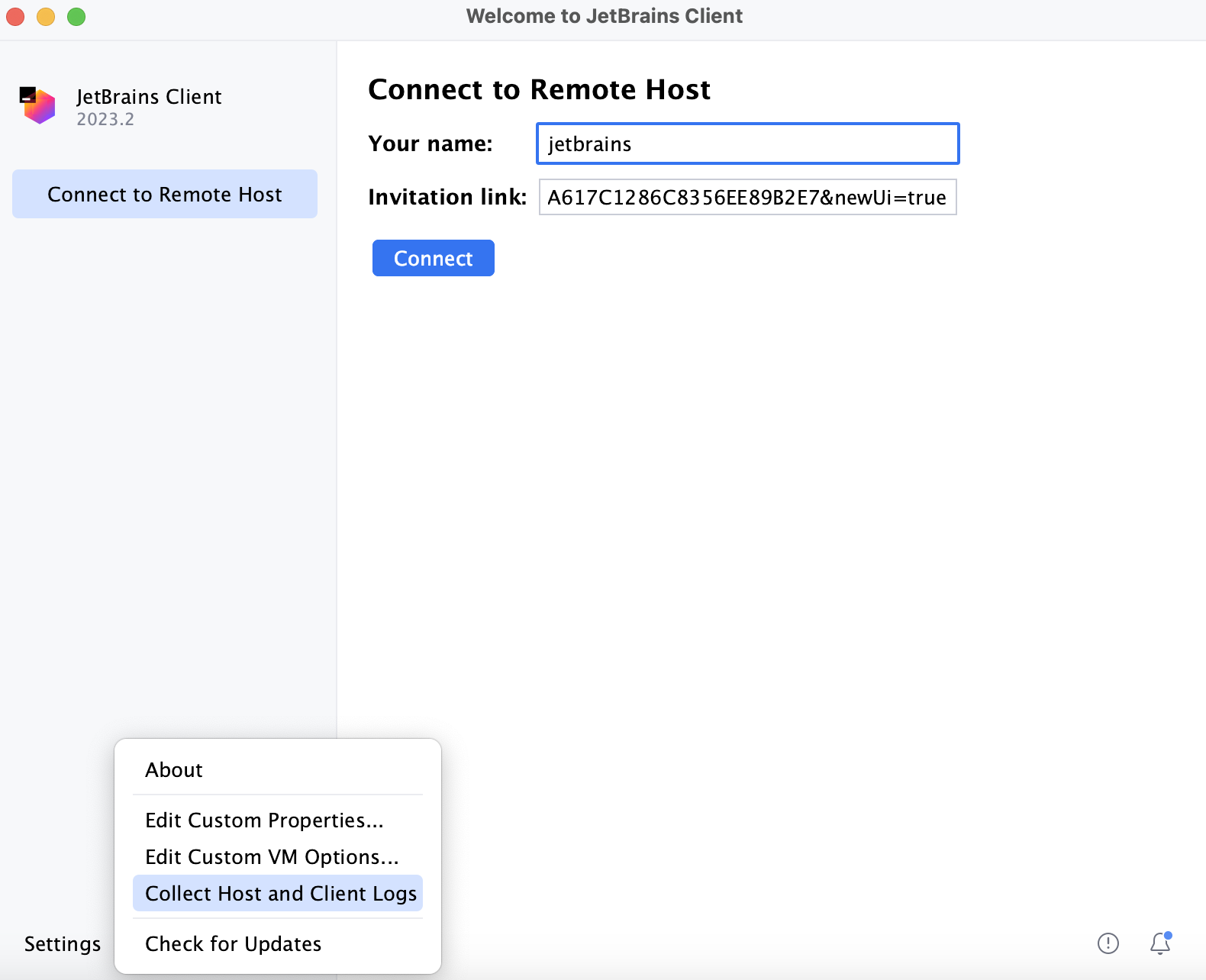Click the JetBrains Client logo icon
This screenshot has width=1206, height=980.
[x=37, y=105]
